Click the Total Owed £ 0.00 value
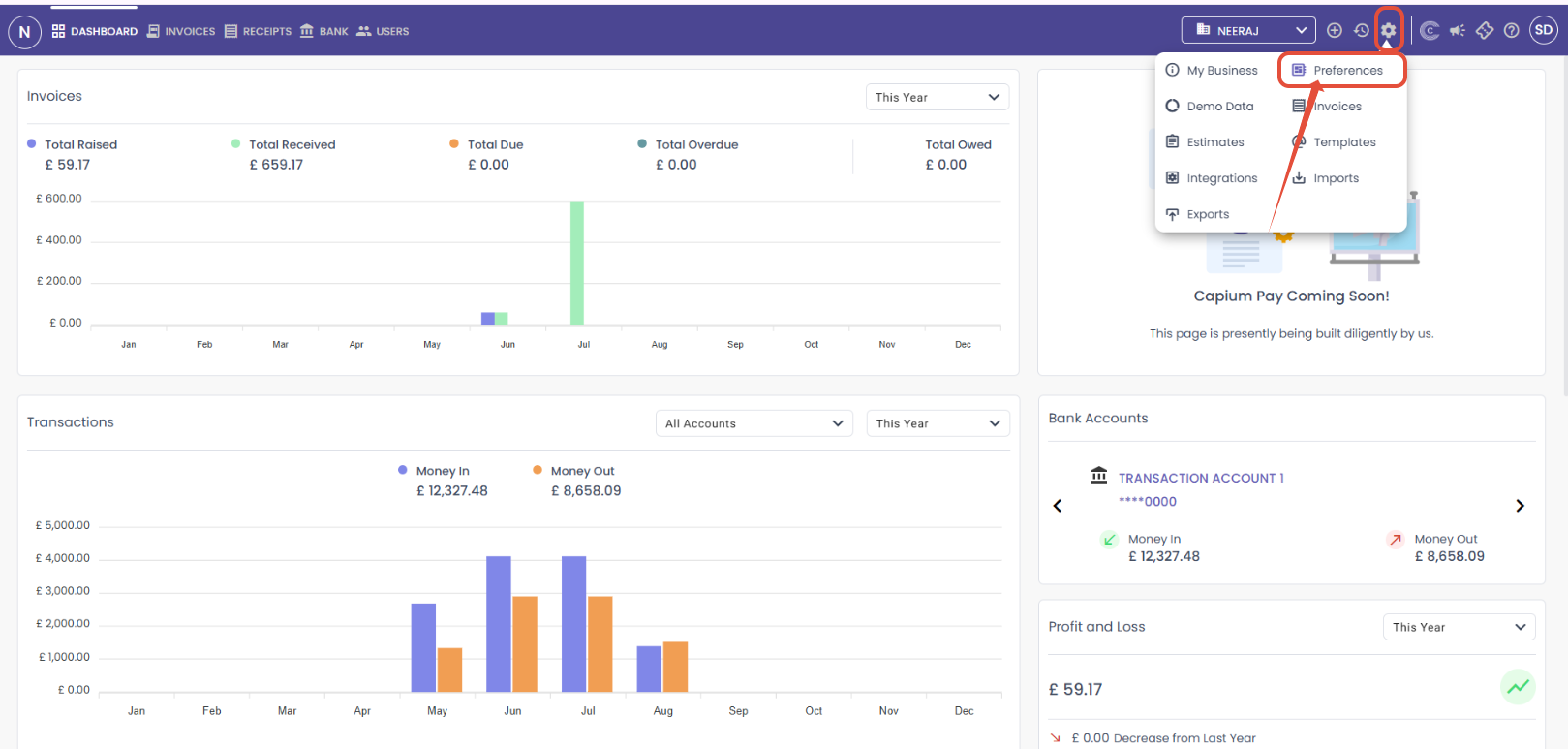This screenshot has width=1568, height=749. point(946,165)
